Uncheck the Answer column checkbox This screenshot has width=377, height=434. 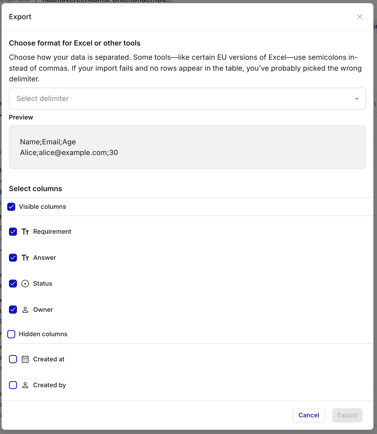pyautogui.click(x=13, y=258)
